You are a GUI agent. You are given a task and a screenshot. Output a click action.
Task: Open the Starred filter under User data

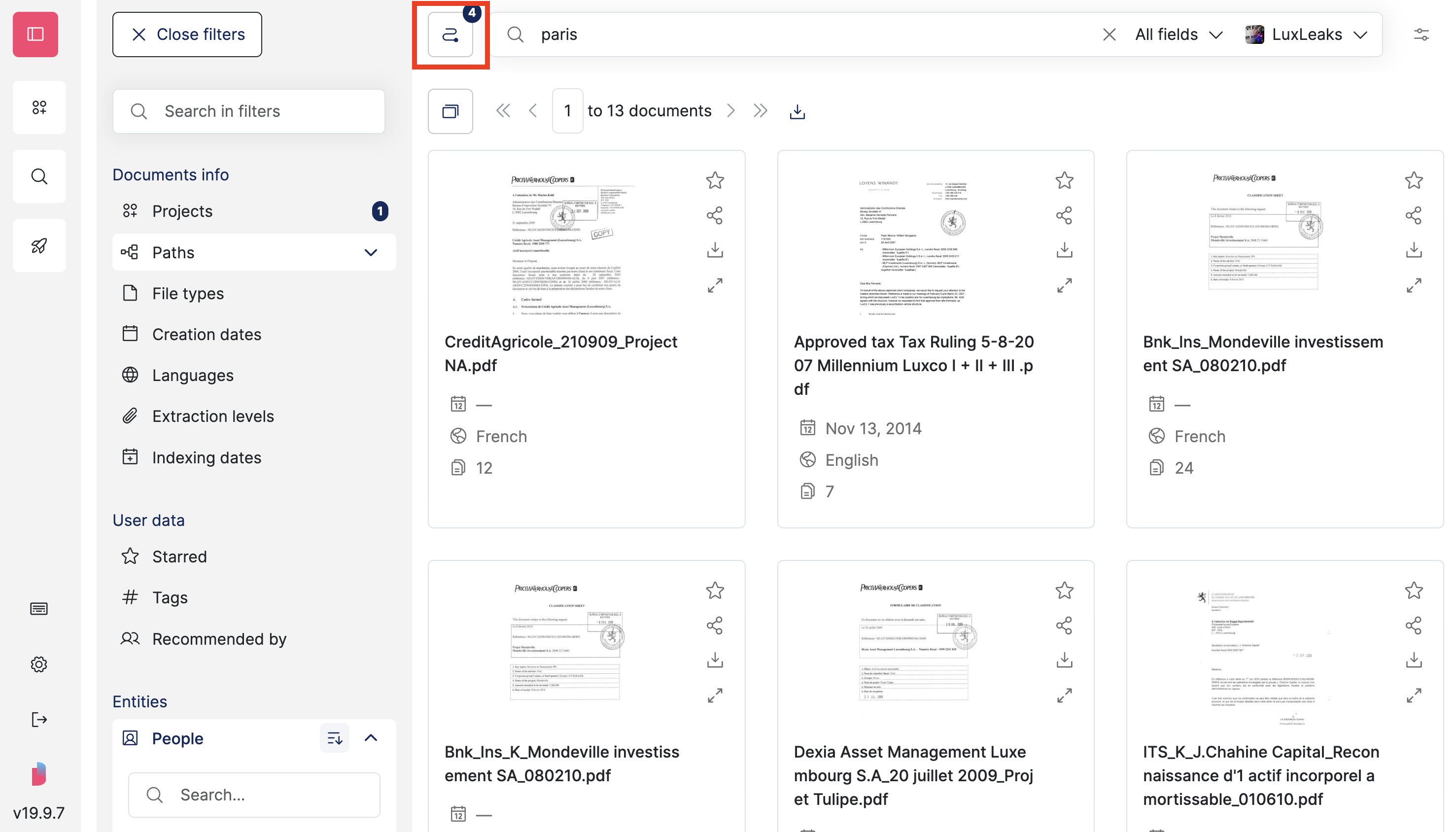coord(179,556)
